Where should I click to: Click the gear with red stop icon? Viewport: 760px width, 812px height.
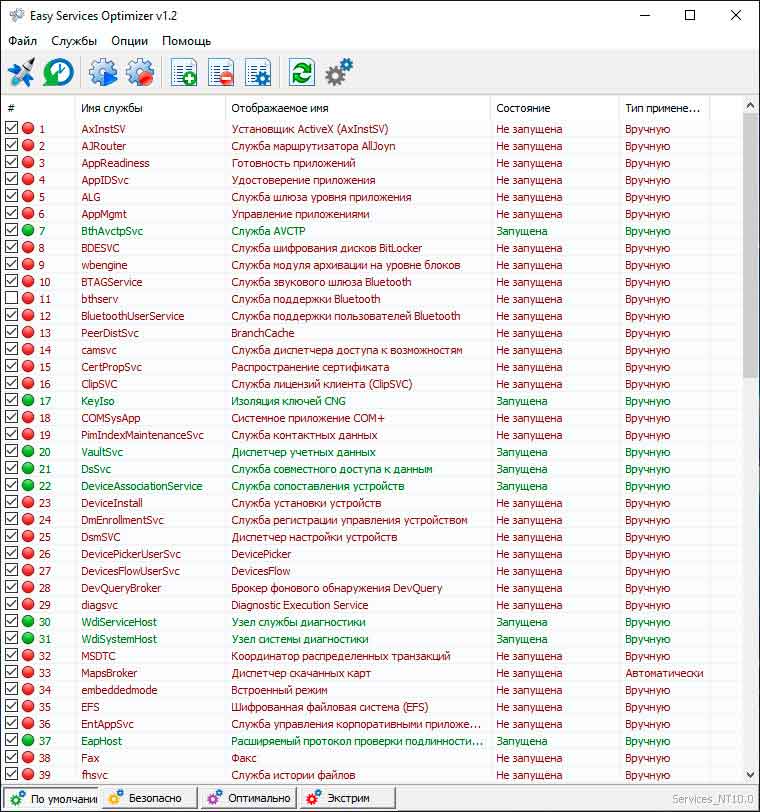pyautogui.click(x=140, y=72)
